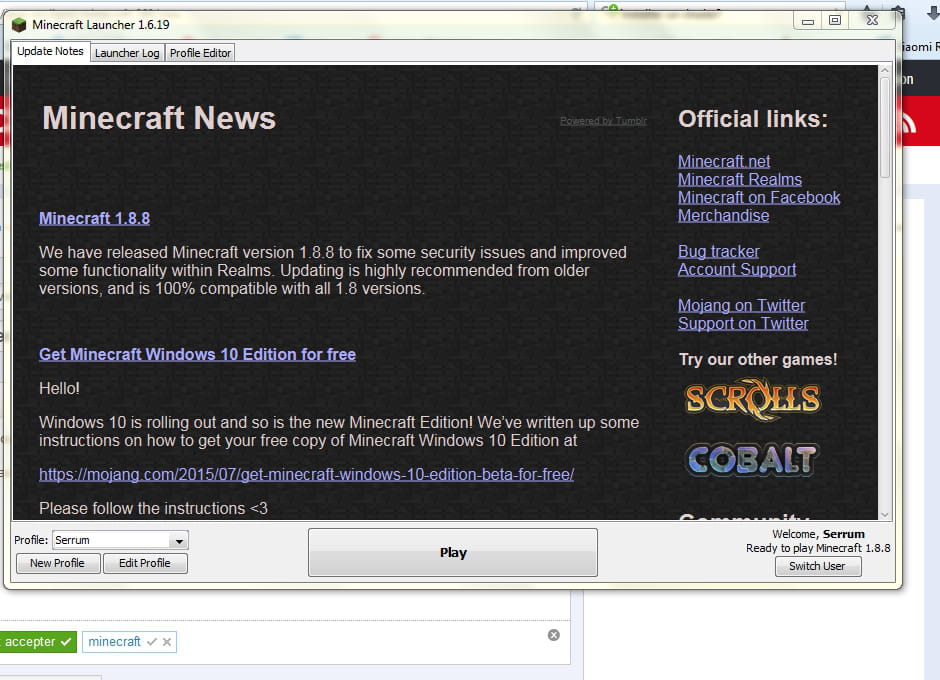Click the news panel vertical scrollbar thumb
This screenshot has width=940, height=680.
[884, 127]
